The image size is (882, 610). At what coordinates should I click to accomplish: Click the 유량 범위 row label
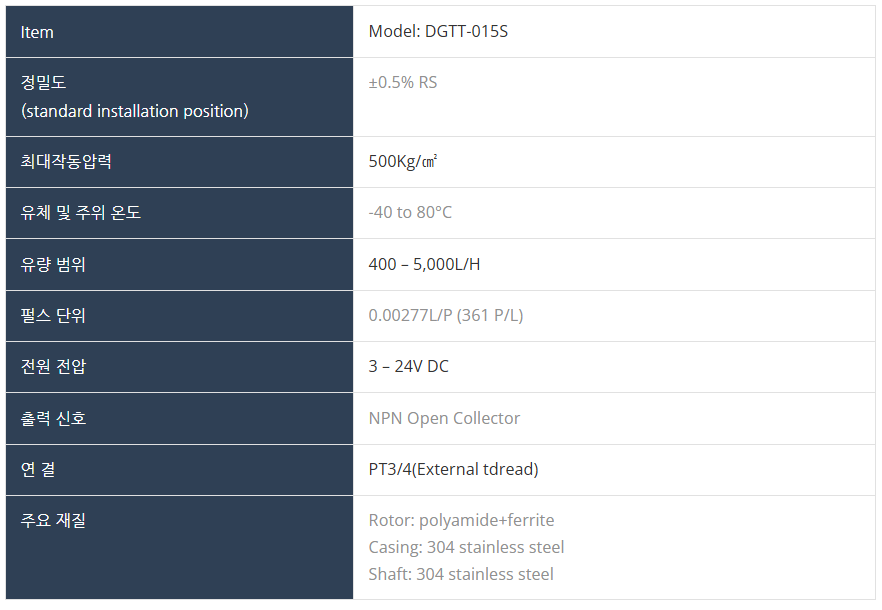(x=53, y=265)
